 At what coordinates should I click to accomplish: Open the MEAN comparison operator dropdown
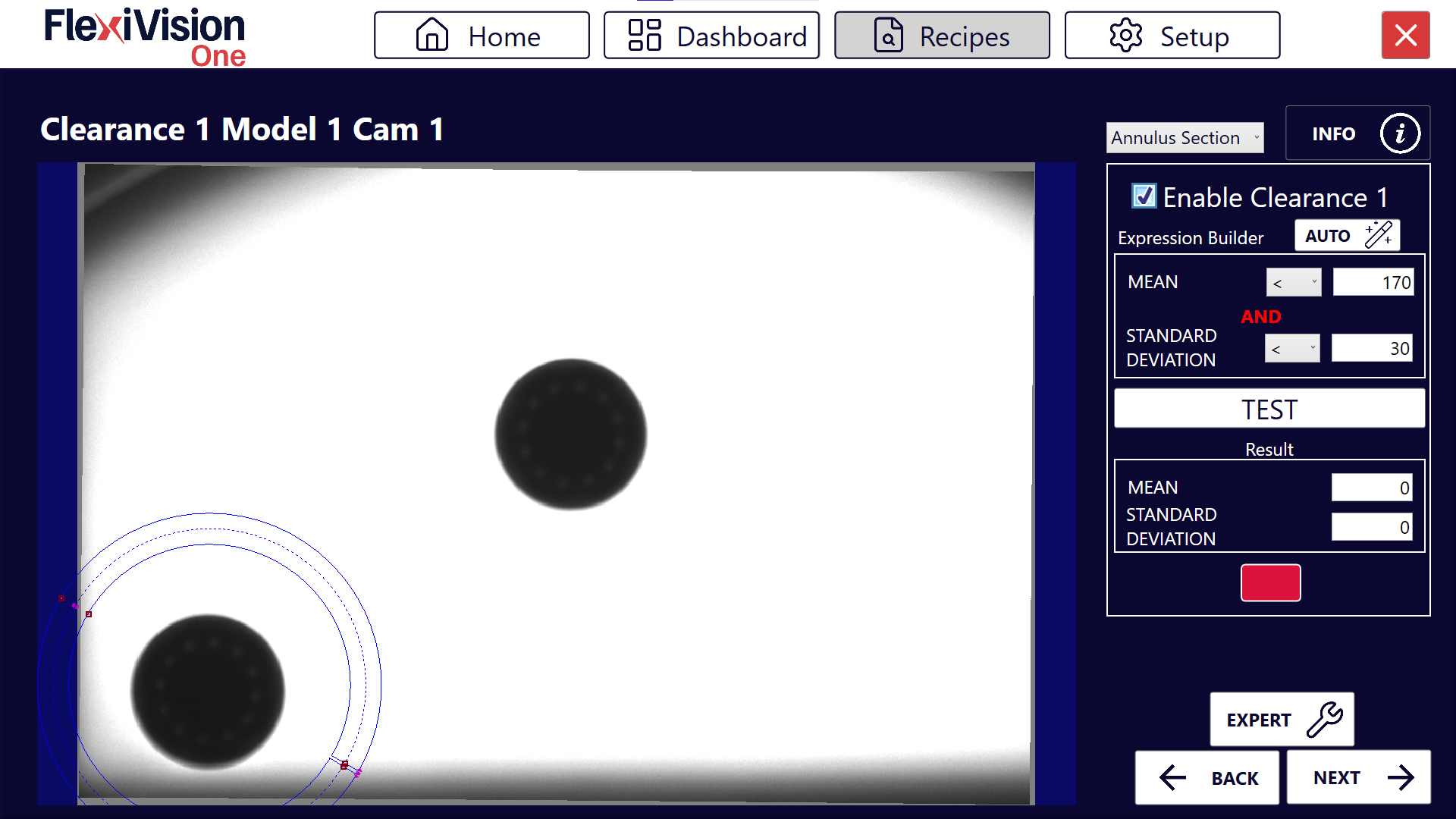click(x=1294, y=283)
